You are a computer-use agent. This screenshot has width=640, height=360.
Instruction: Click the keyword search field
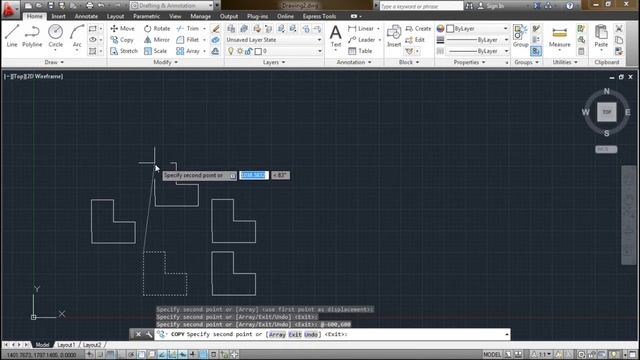click(421, 6)
